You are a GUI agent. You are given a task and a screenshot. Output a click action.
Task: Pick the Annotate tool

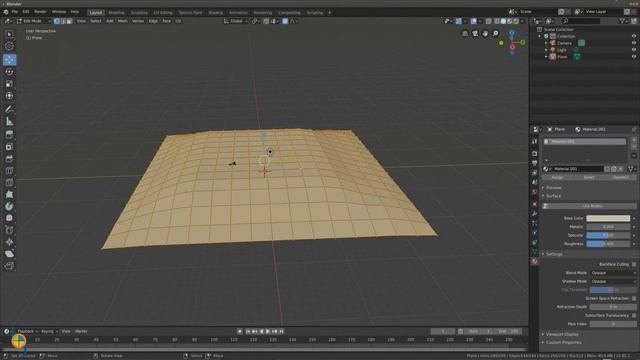[x=9, y=109]
